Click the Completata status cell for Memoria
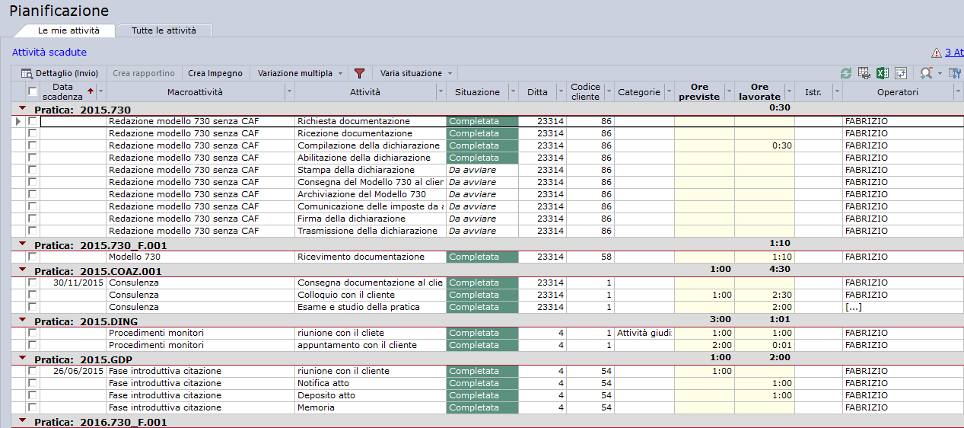The width and height of the screenshot is (964, 428). coord(482,407)
